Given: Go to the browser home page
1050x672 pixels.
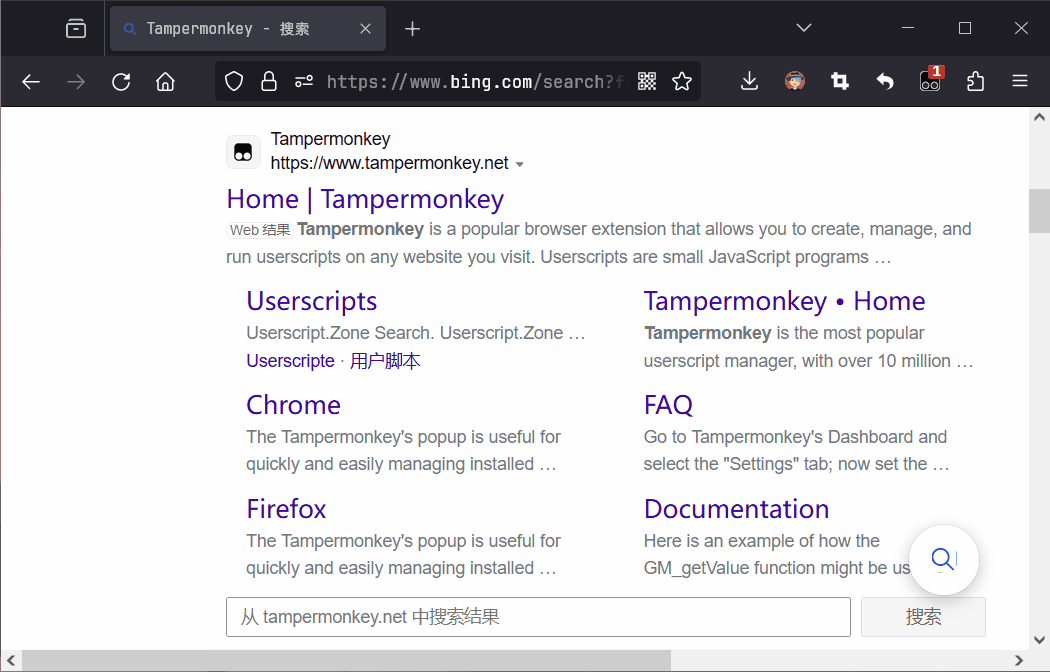Looking at the screenshot, I should pyautogui.click(x=165, y=82).
